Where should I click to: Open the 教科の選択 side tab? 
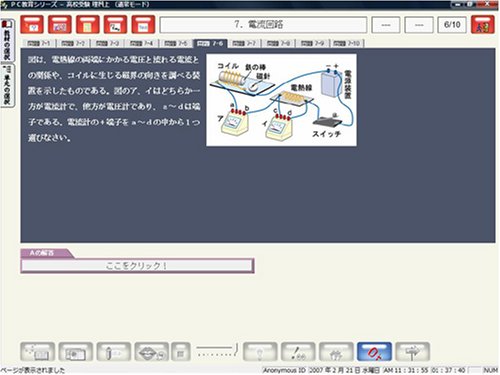coord(7,41)
